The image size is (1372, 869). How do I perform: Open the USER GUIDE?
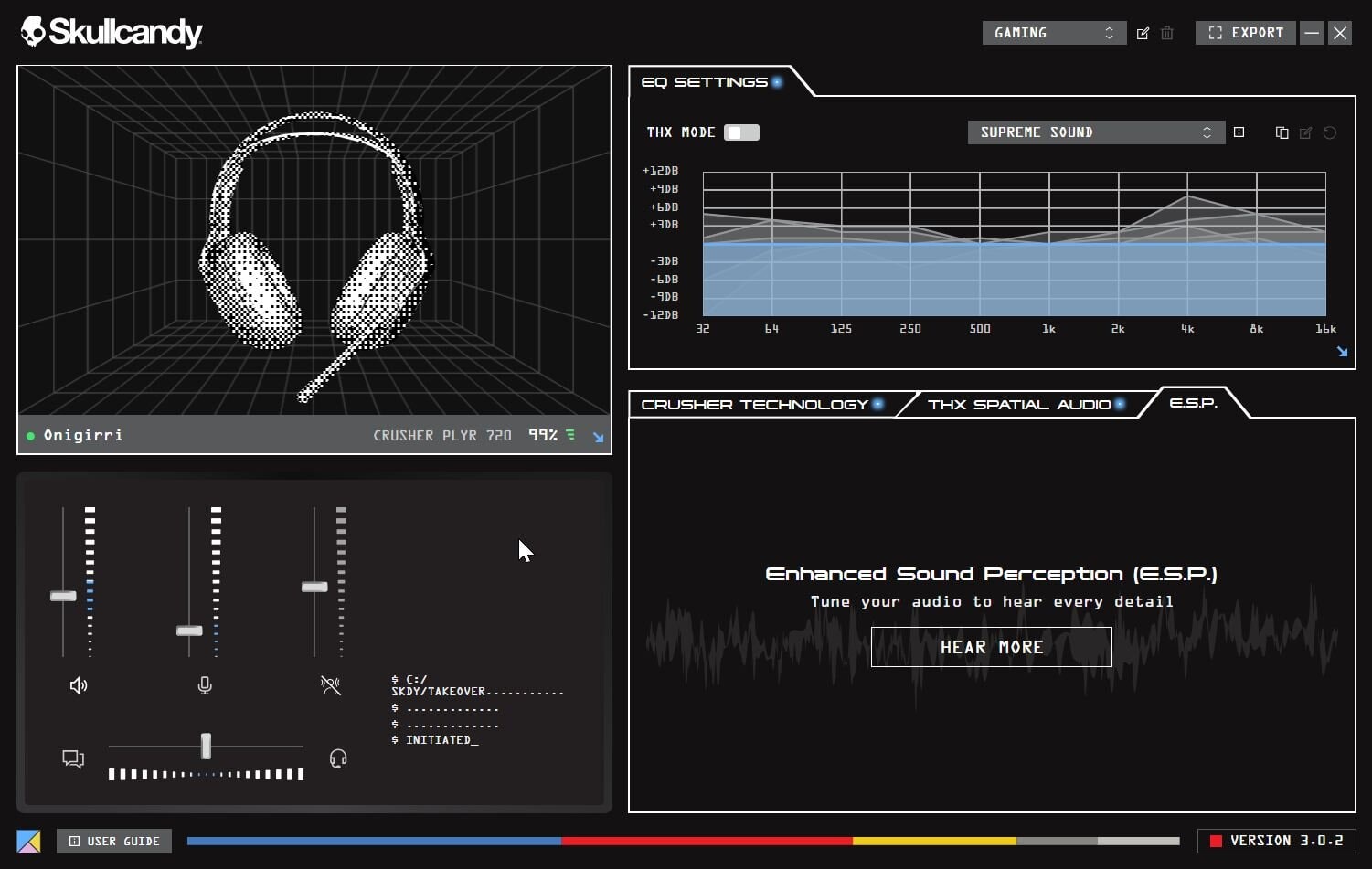point(114,841)
